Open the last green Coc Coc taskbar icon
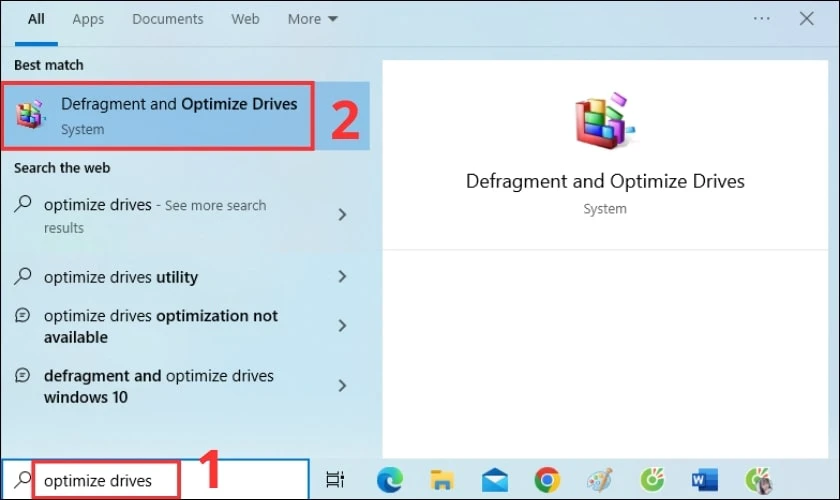 (x=758, y=480)
